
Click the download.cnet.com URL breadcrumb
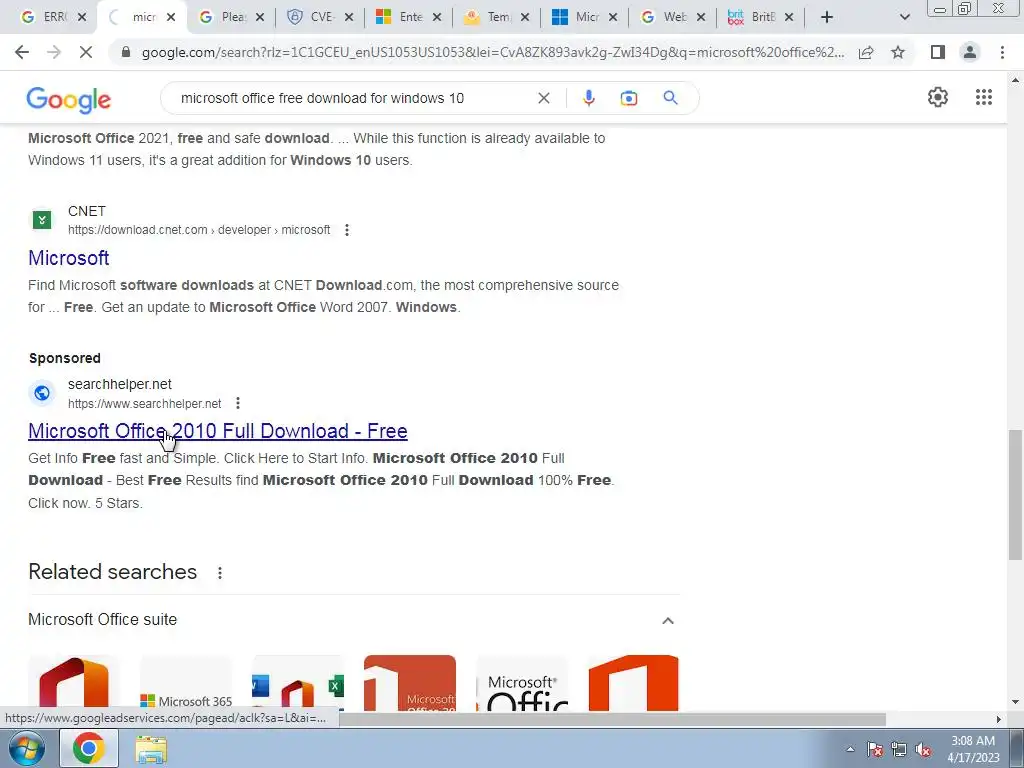point(199,230)
